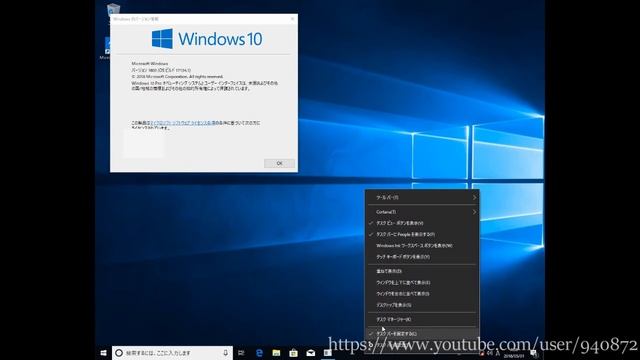Click the Windows 10 logo in dialog
This screenshot has width=640, height=360.
point(207,39)
